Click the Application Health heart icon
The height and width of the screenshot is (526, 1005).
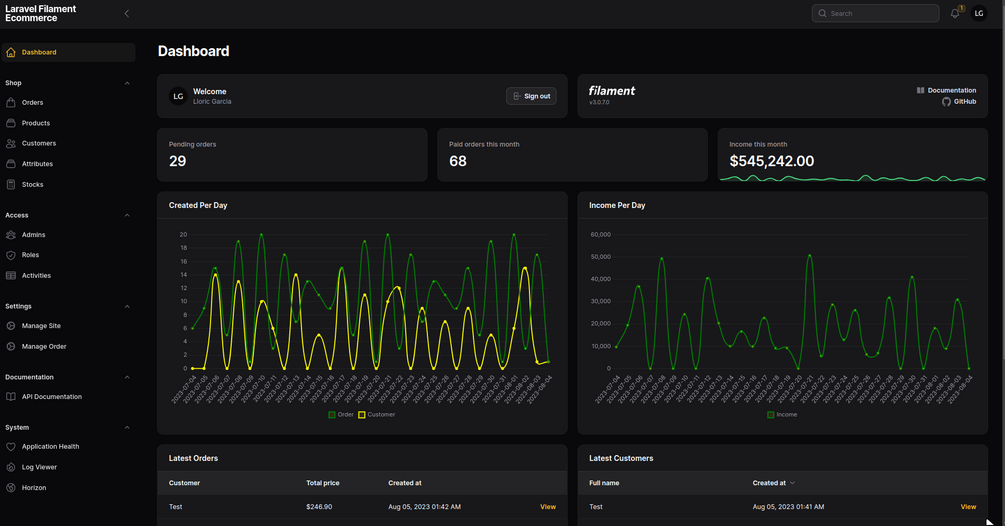[11, 447]
